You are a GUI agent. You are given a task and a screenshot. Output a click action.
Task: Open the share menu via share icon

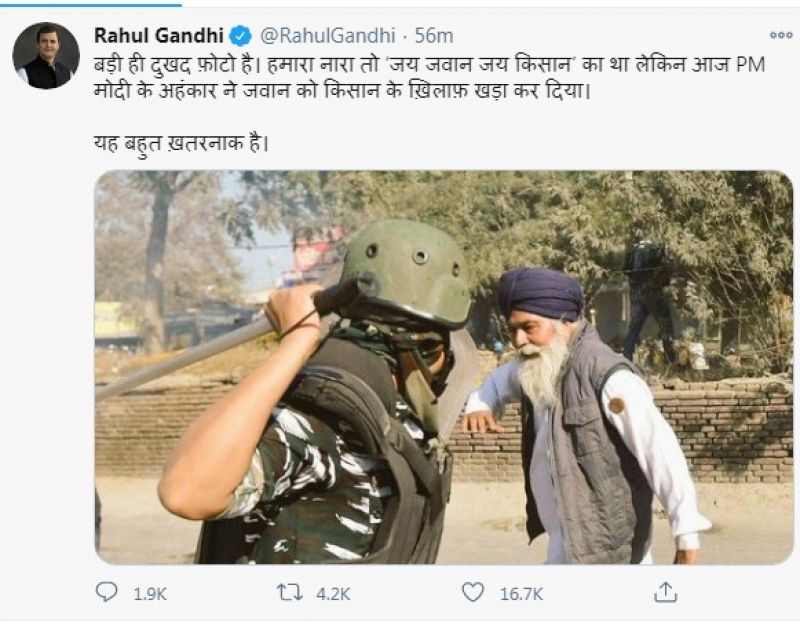(665, 593)
